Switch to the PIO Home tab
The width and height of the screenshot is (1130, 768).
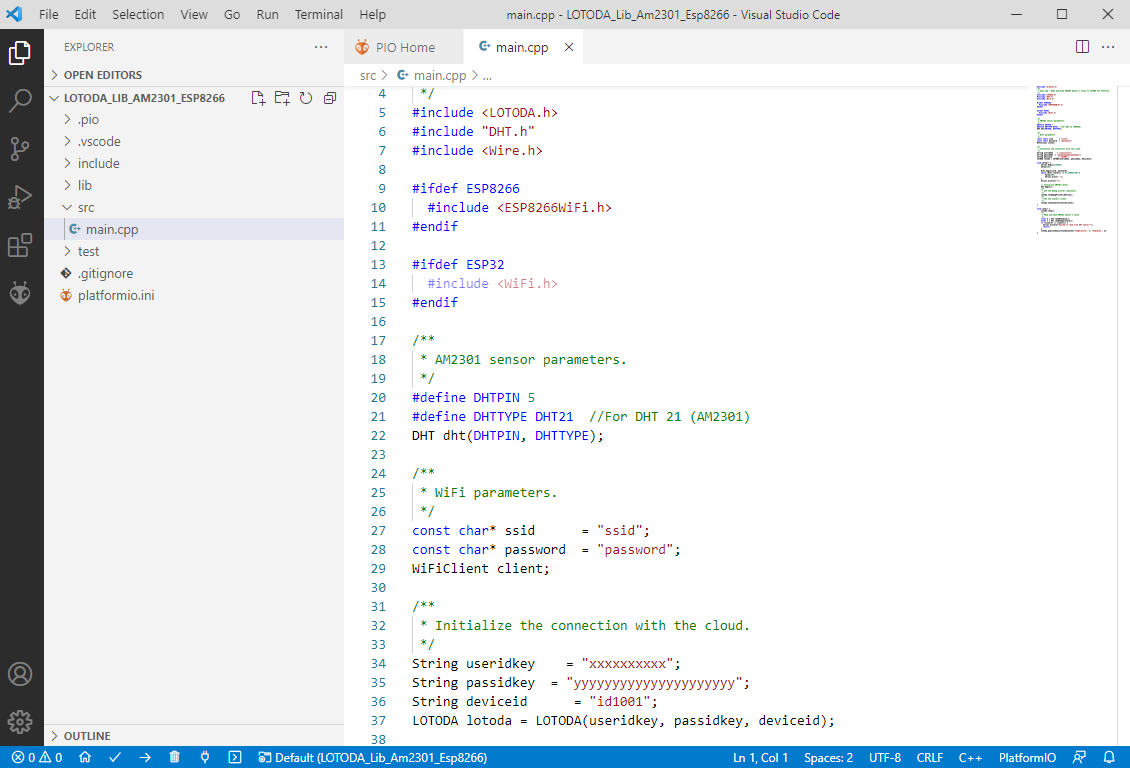[404, 47]
